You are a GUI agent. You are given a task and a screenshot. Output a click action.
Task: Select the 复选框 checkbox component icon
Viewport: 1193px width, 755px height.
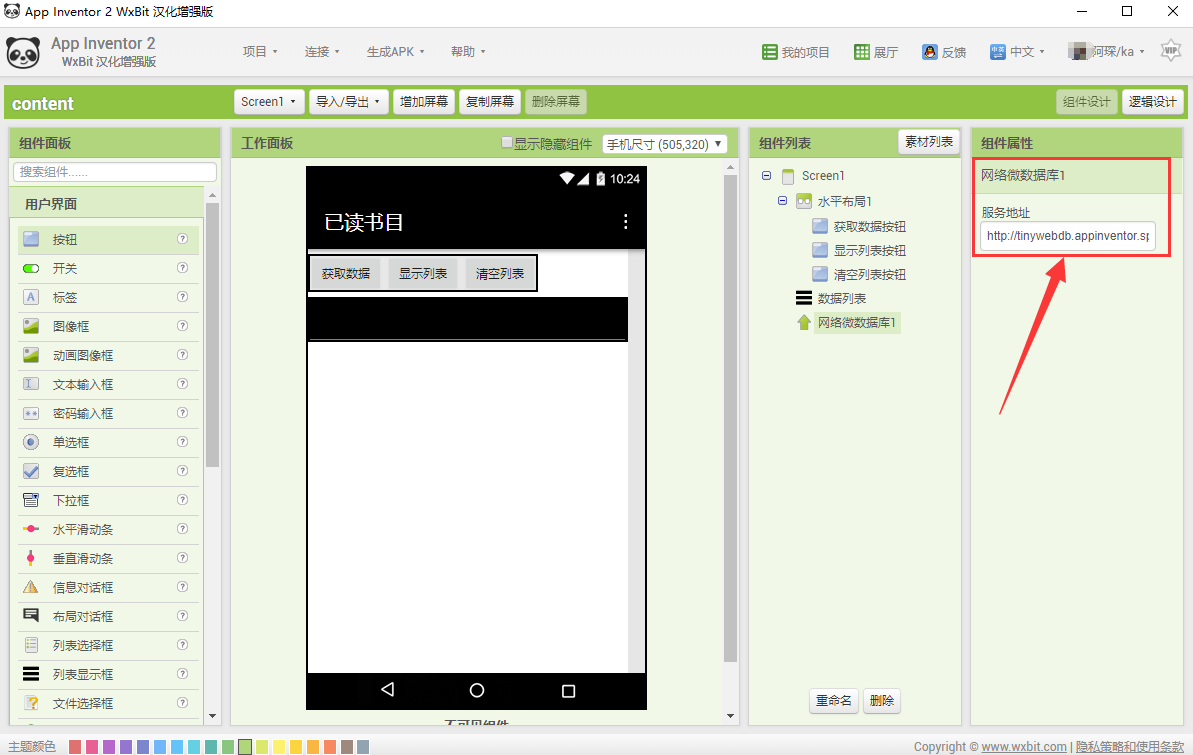pos(30,471)
